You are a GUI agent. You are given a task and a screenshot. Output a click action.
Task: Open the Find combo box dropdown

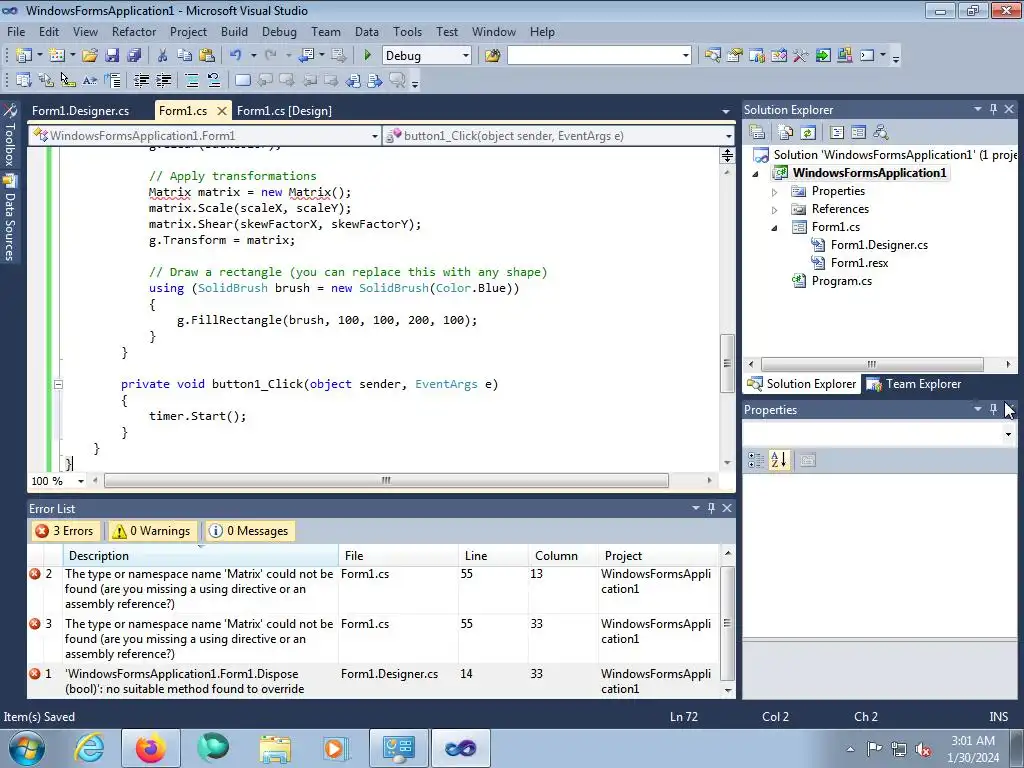point(686,56)
